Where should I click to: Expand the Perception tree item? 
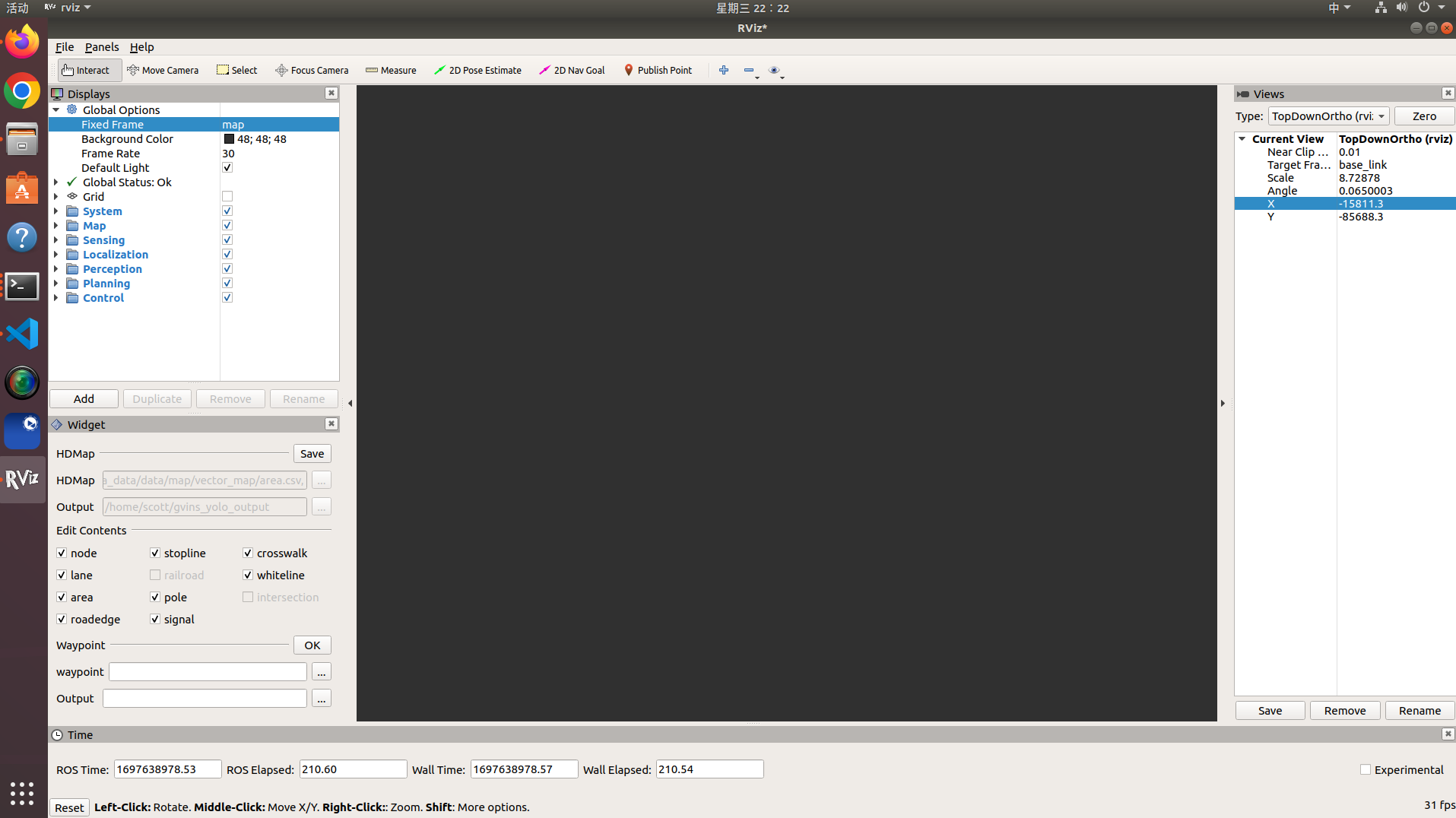(56, 268)
